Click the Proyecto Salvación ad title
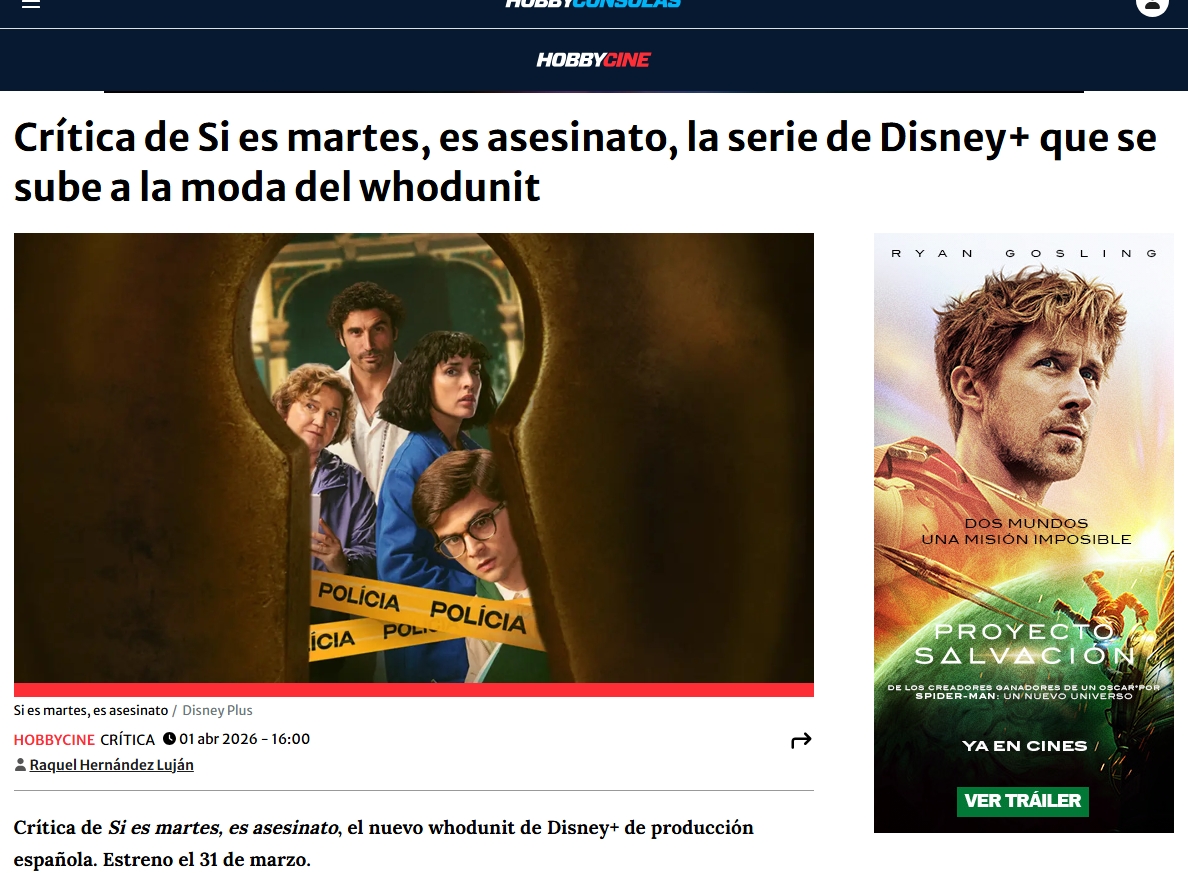 (1024, 643)
